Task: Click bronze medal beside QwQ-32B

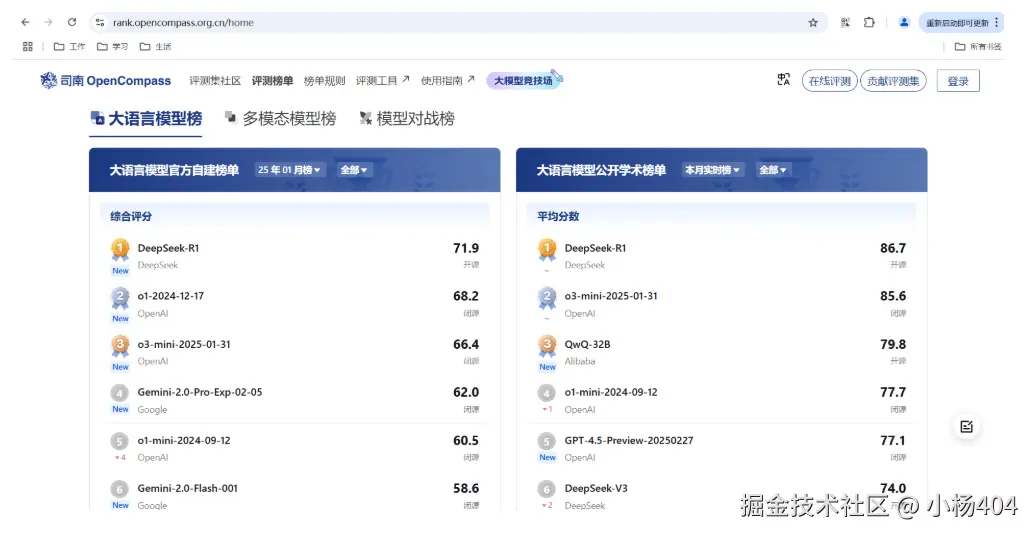Action: [547, 346]
